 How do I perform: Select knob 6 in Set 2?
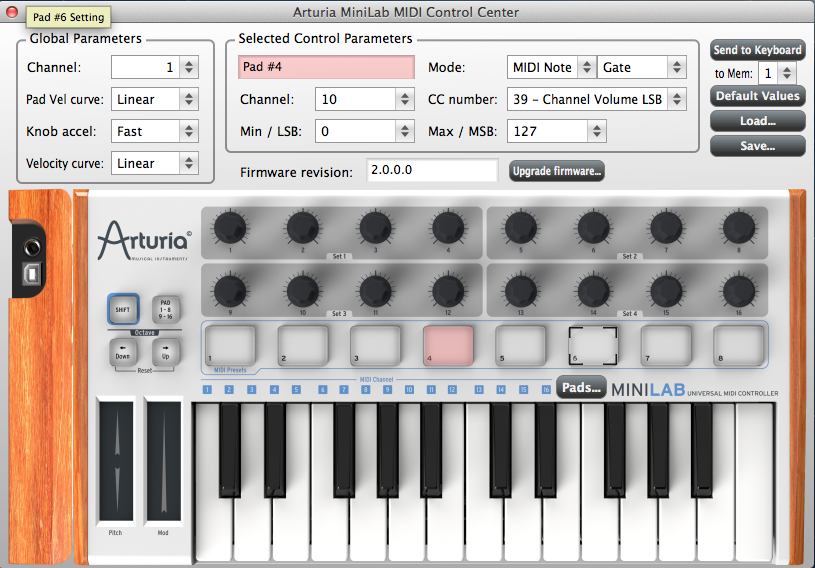tap(594, 228)
